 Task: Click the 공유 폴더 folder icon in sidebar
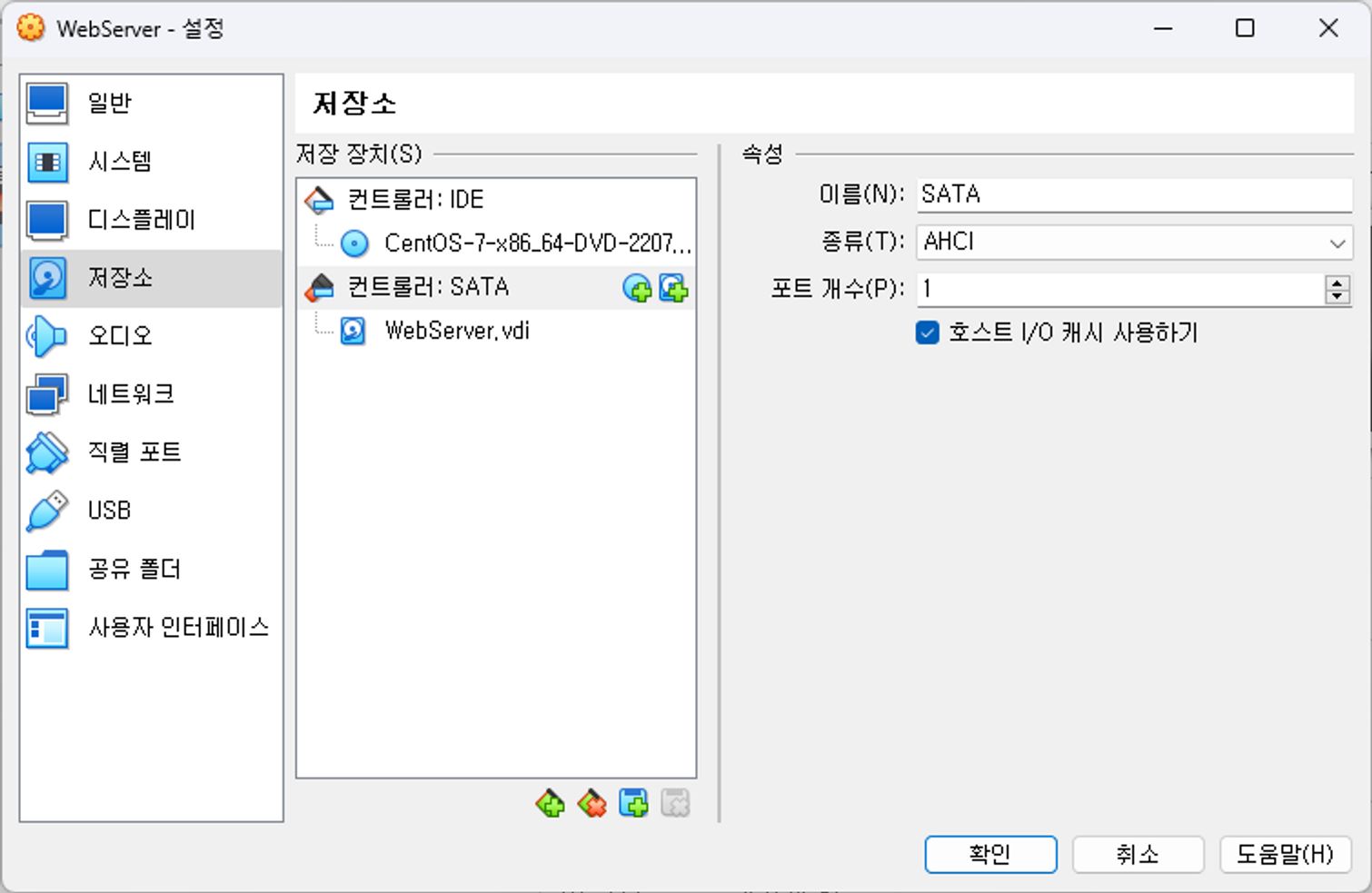(x=47, y=569)
